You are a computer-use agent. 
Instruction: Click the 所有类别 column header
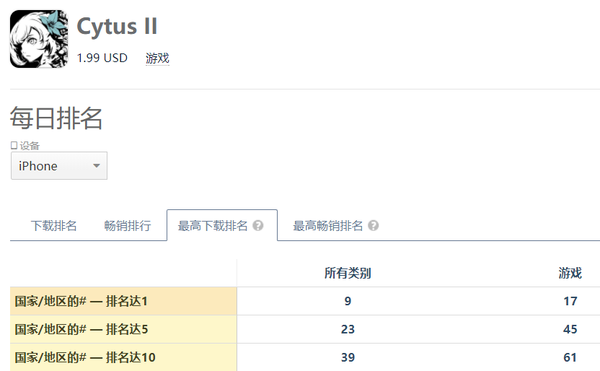click(348, 273)
